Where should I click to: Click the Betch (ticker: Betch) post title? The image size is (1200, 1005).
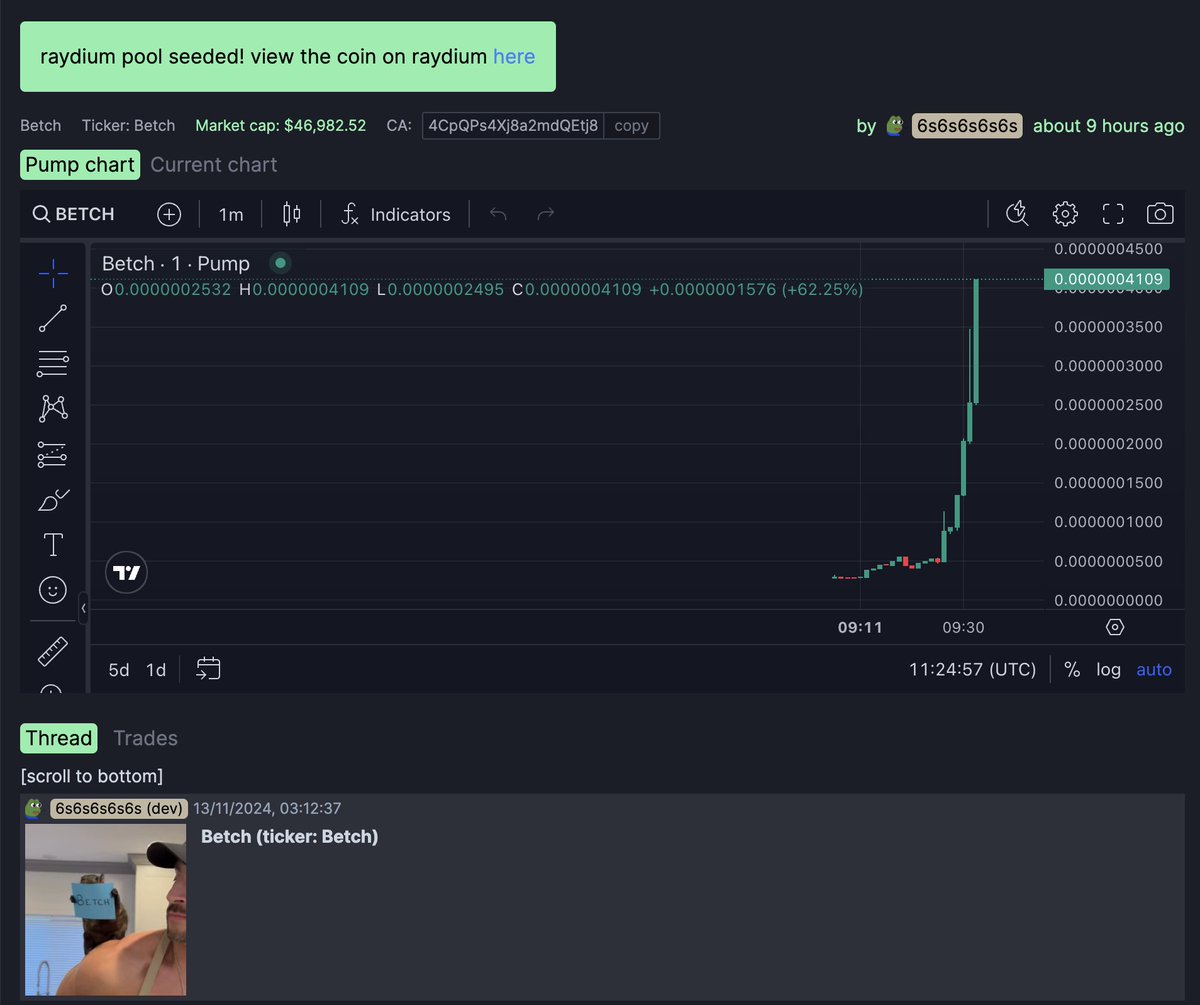[x=290, y=836]
